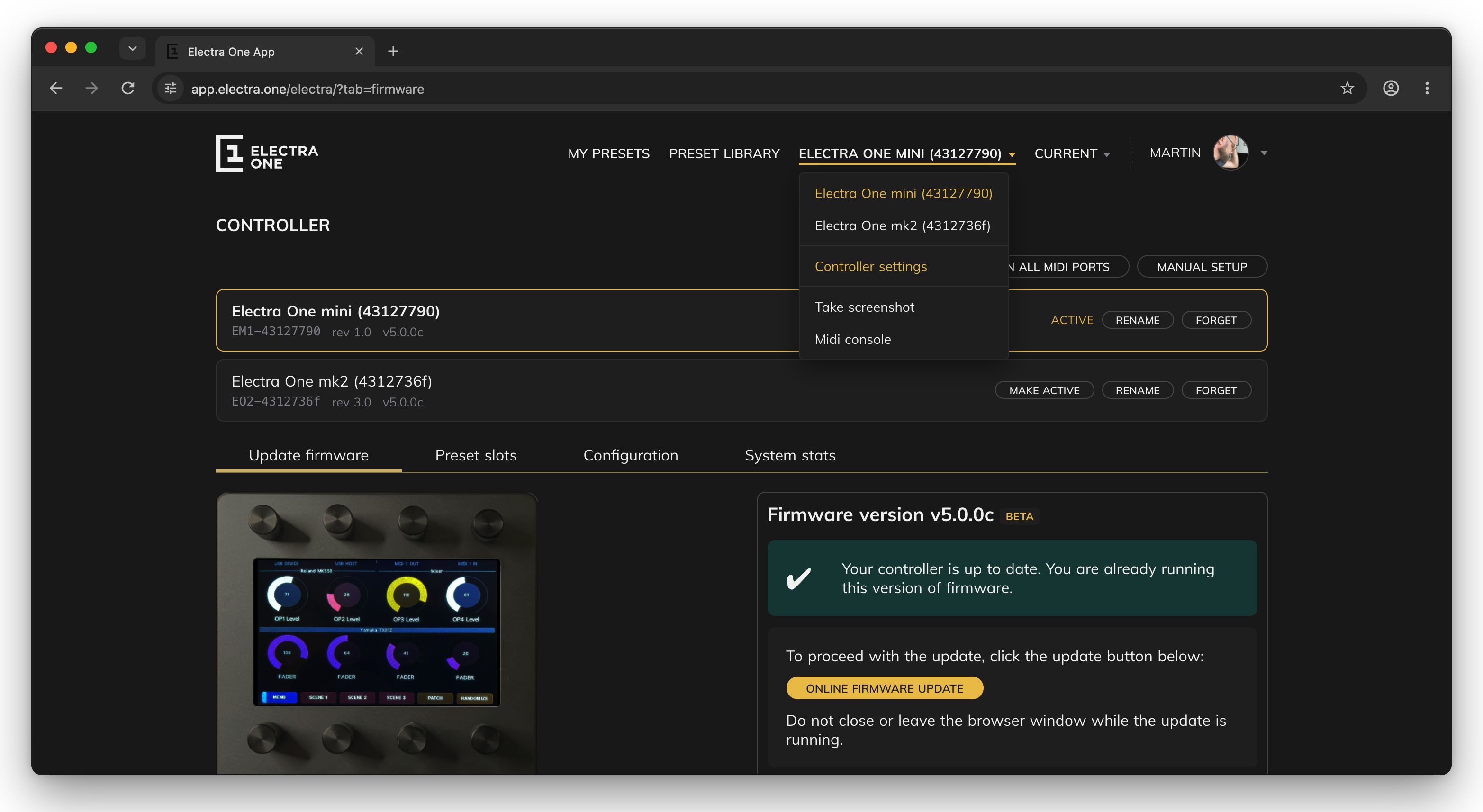The image size is (1483, 812).
Task: Close the Electra One App tab
Action: click(x=359, y=51)
